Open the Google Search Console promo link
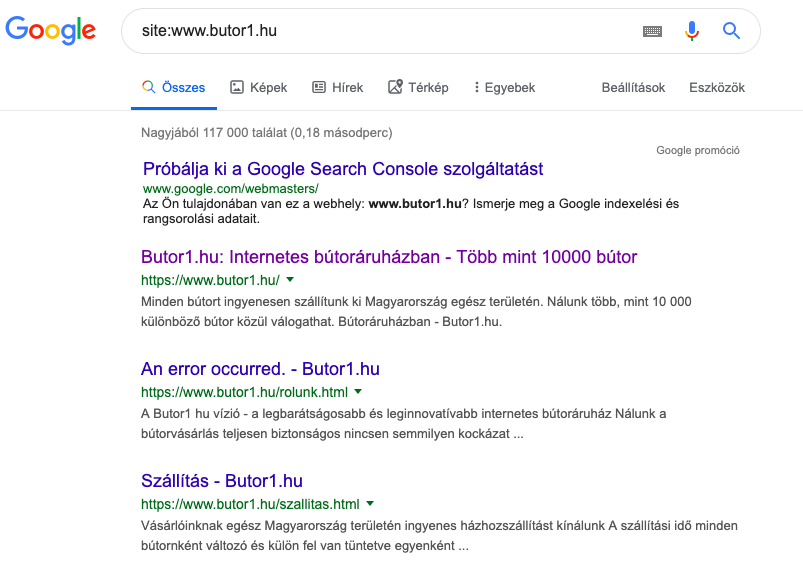The height and width of the screenshot is (562, 803). (x=343, y=169)
